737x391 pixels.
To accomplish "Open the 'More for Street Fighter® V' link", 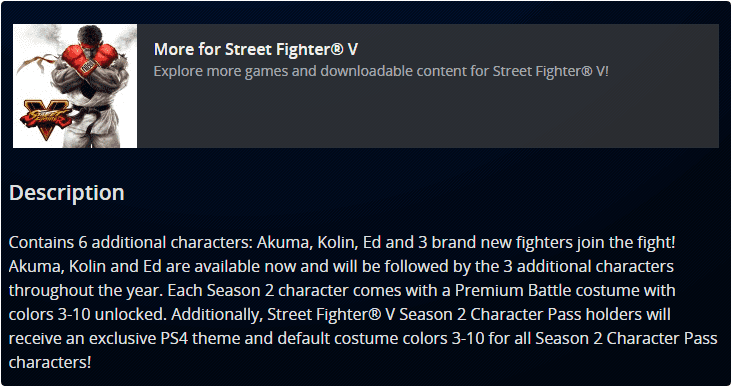I will (256, 49).
